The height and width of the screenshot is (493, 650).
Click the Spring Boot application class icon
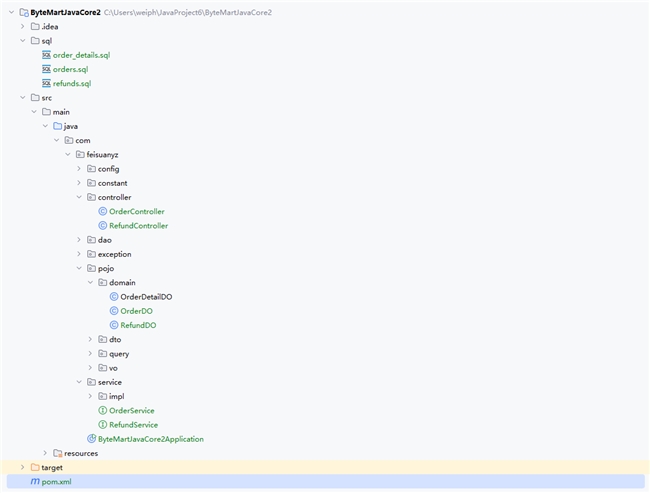pos(92,439)
